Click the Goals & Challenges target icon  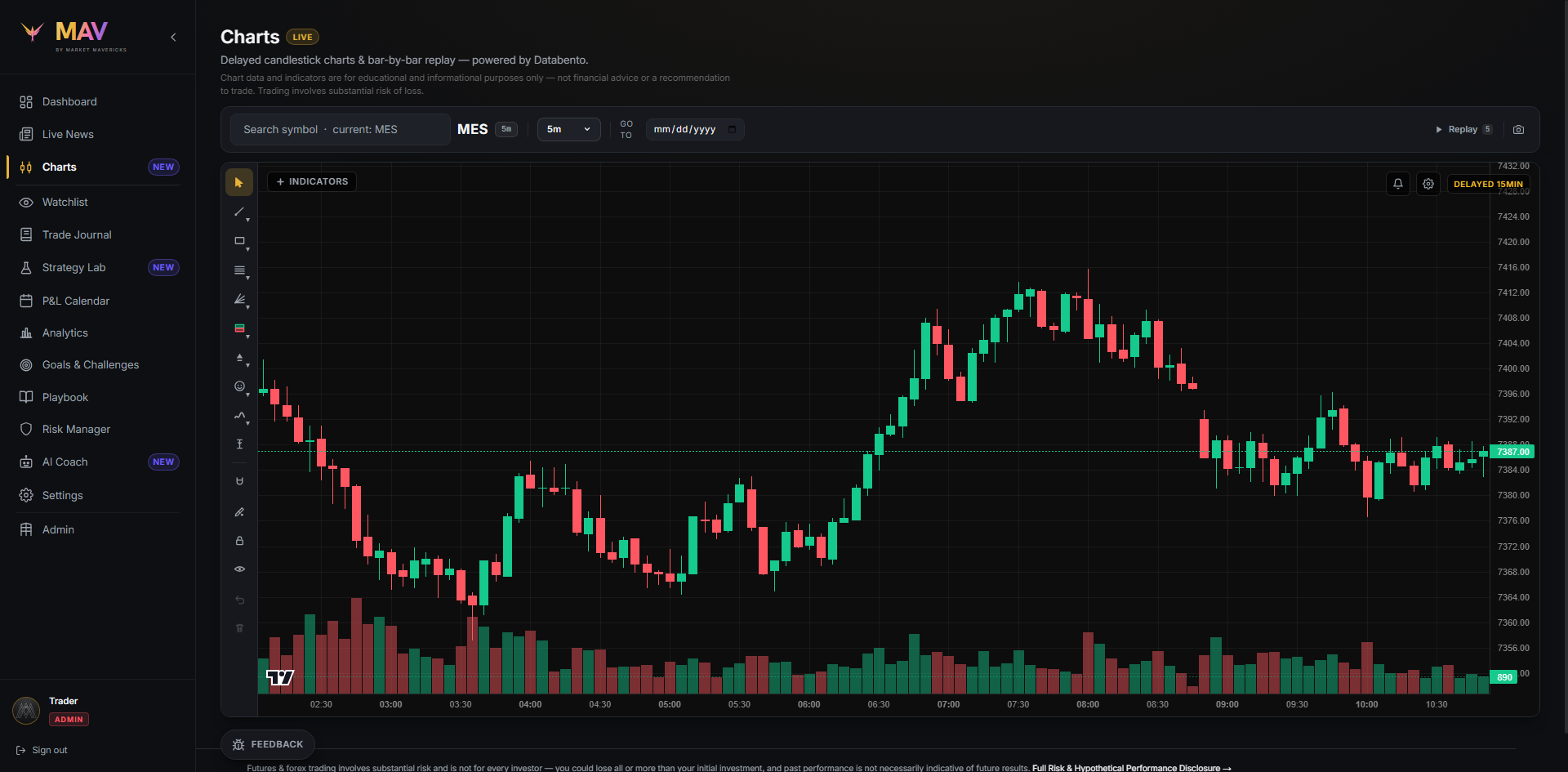coord(26,365)
